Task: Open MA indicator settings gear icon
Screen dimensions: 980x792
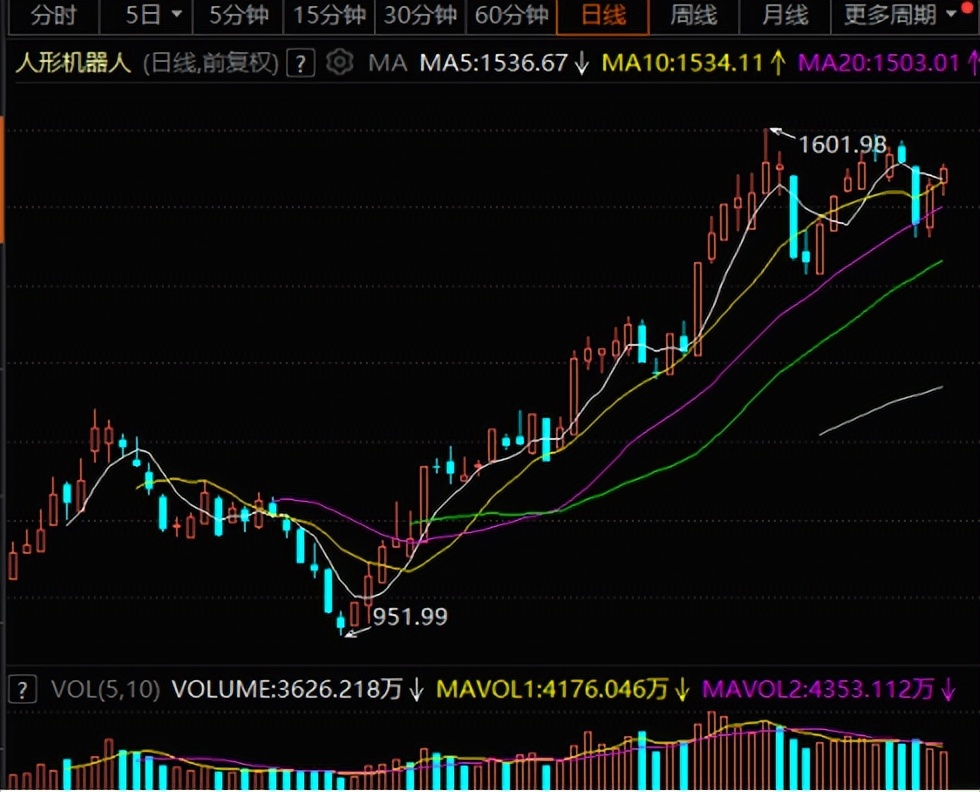Action: point(340,63)
